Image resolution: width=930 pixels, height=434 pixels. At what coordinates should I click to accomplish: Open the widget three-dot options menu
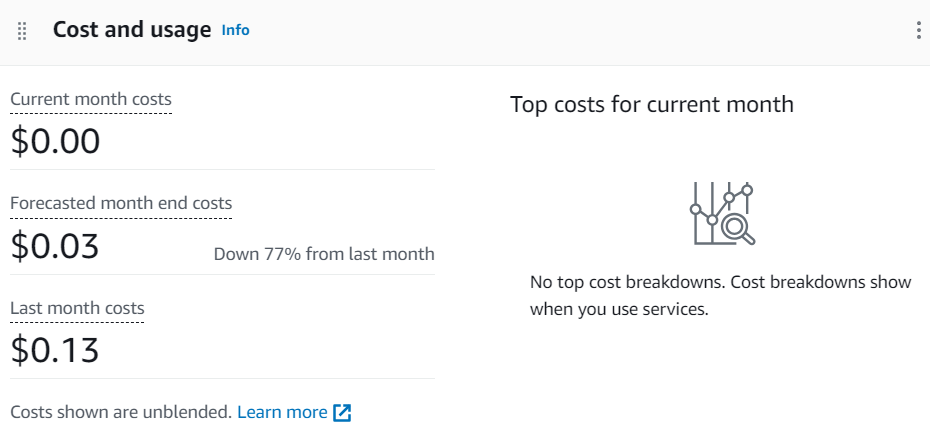coord(918,30)
